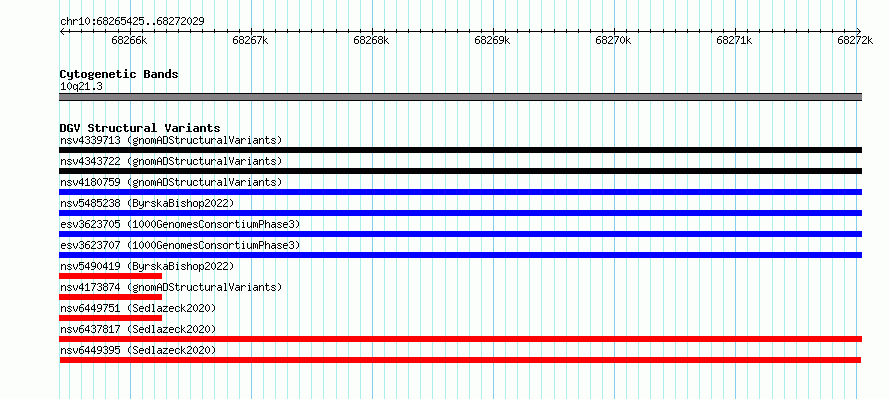
Task: Open the nsv4173874 gnomAD variant label
Action: coord(171,287)
